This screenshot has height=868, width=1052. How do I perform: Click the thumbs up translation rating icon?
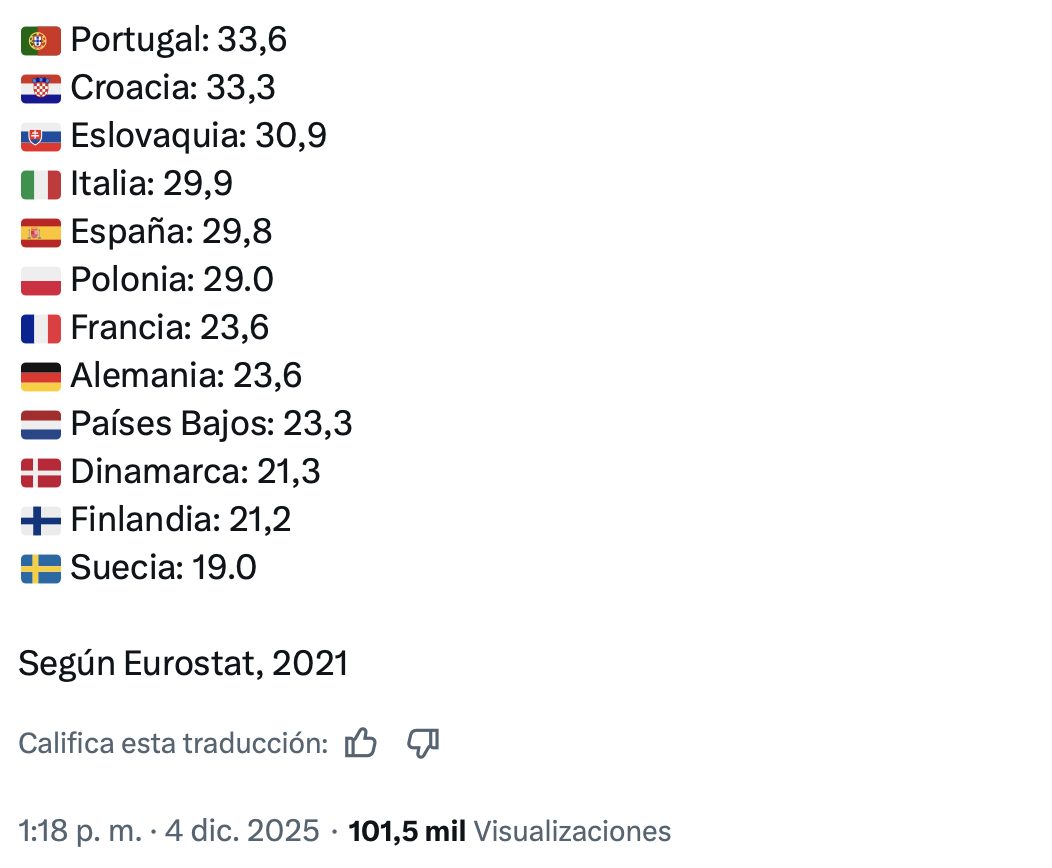[x=360, y=743]
